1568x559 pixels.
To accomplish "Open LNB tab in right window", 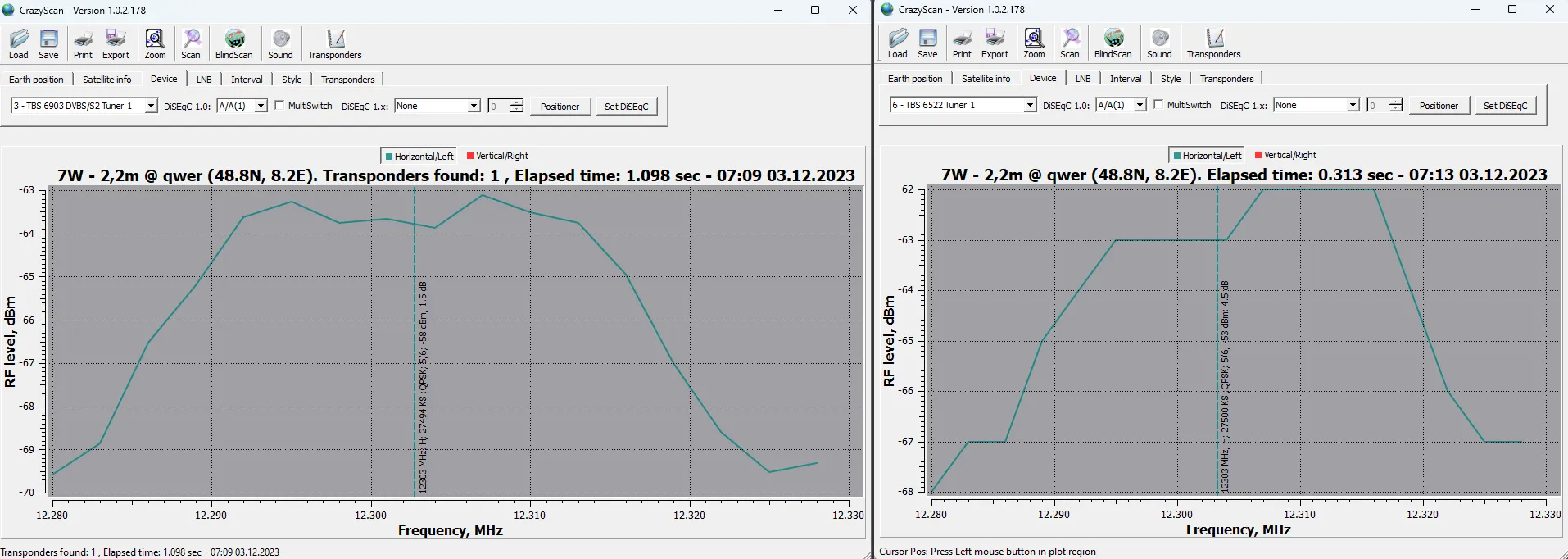I will click(x=1083, y=79).
